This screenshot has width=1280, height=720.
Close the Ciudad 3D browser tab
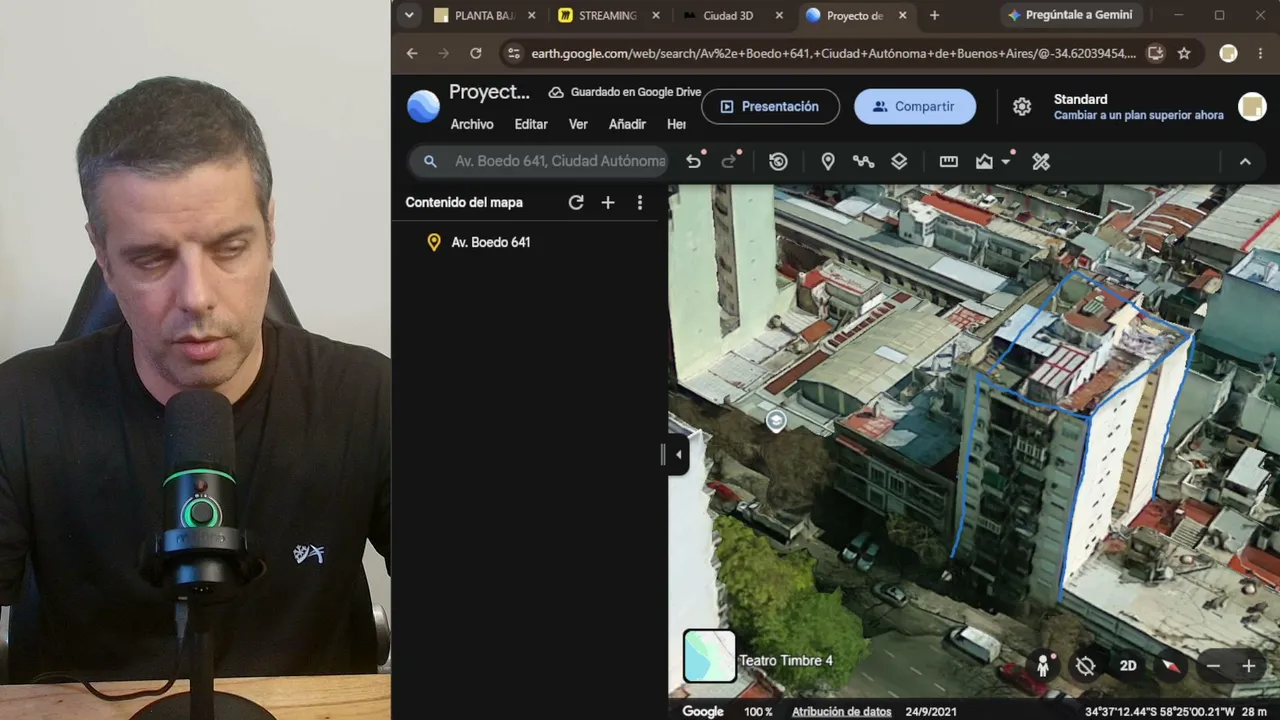pyautogui.click(x=778, y=15)
